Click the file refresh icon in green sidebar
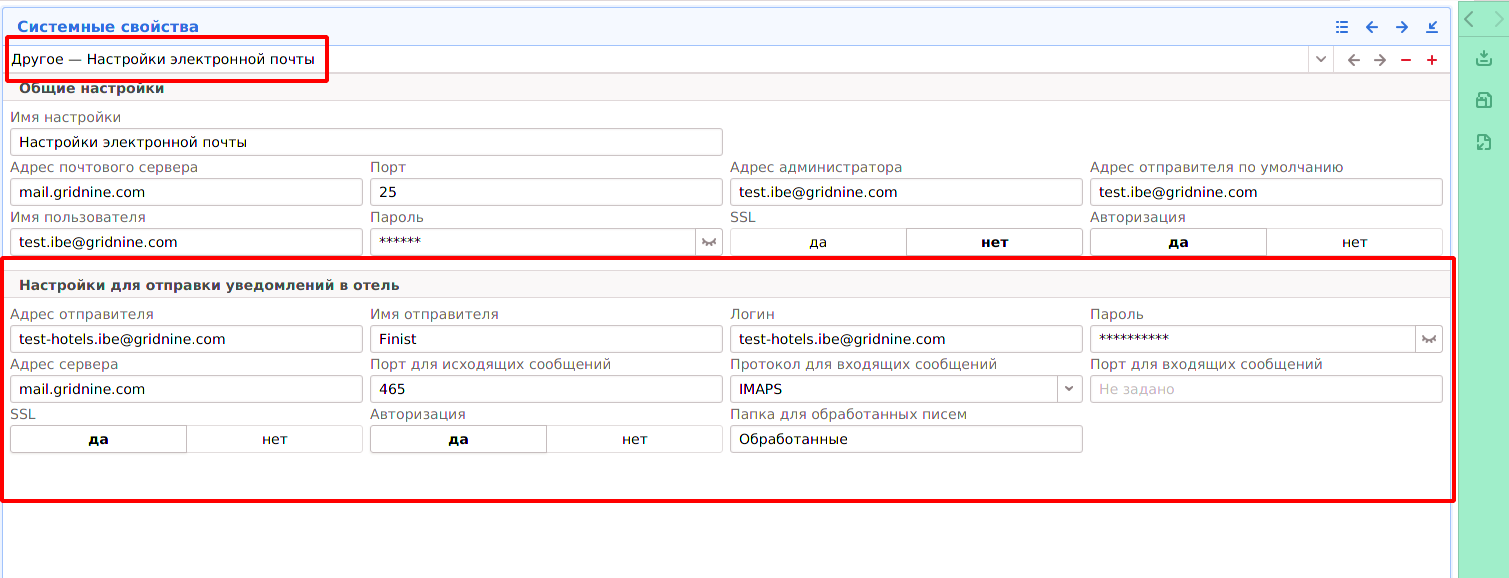 1484,143
